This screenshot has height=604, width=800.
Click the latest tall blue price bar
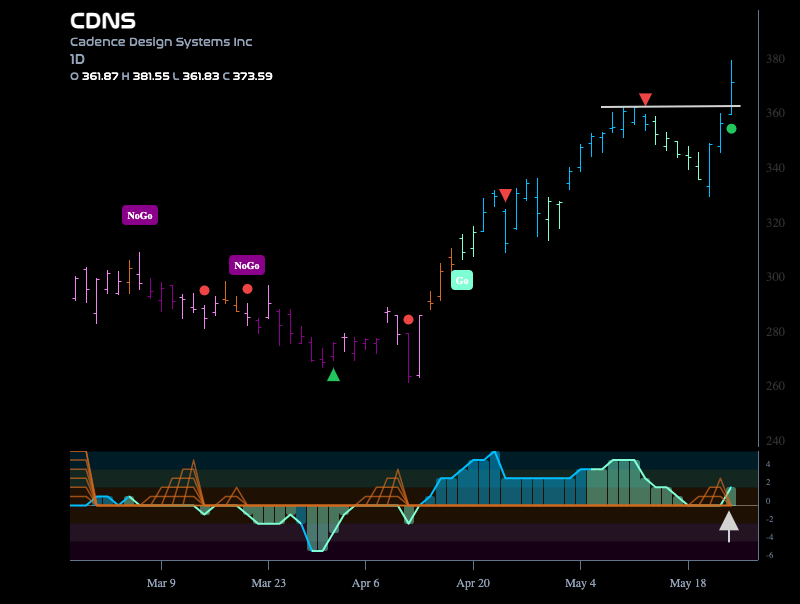(732, 87)
